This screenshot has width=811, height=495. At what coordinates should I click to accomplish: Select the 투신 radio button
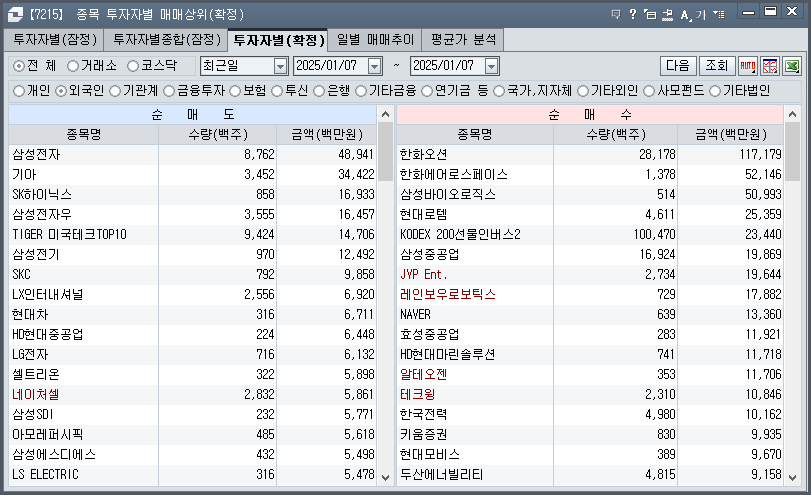[277, 91]
